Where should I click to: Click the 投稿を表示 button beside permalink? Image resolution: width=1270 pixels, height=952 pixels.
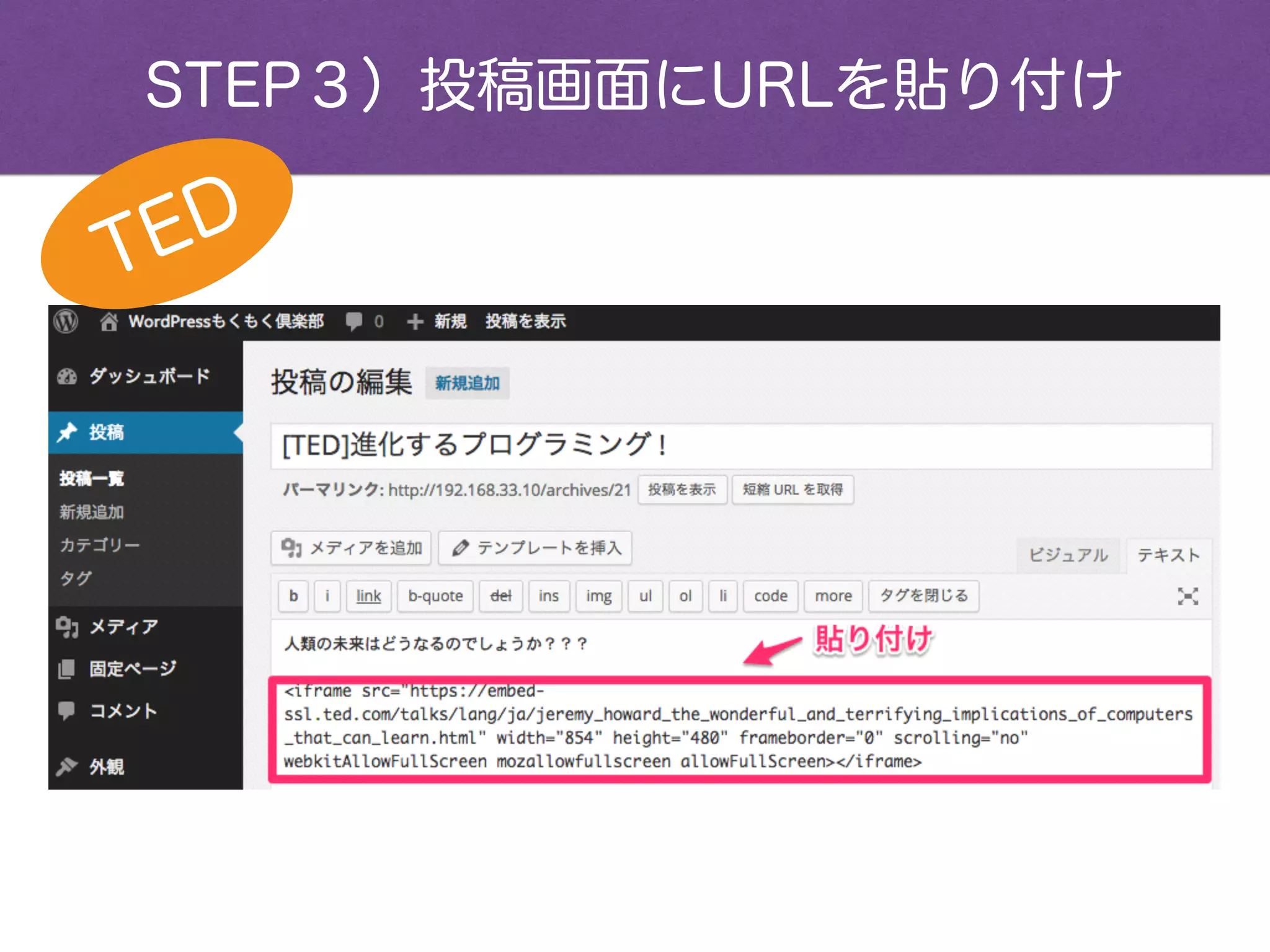point(682,490)
